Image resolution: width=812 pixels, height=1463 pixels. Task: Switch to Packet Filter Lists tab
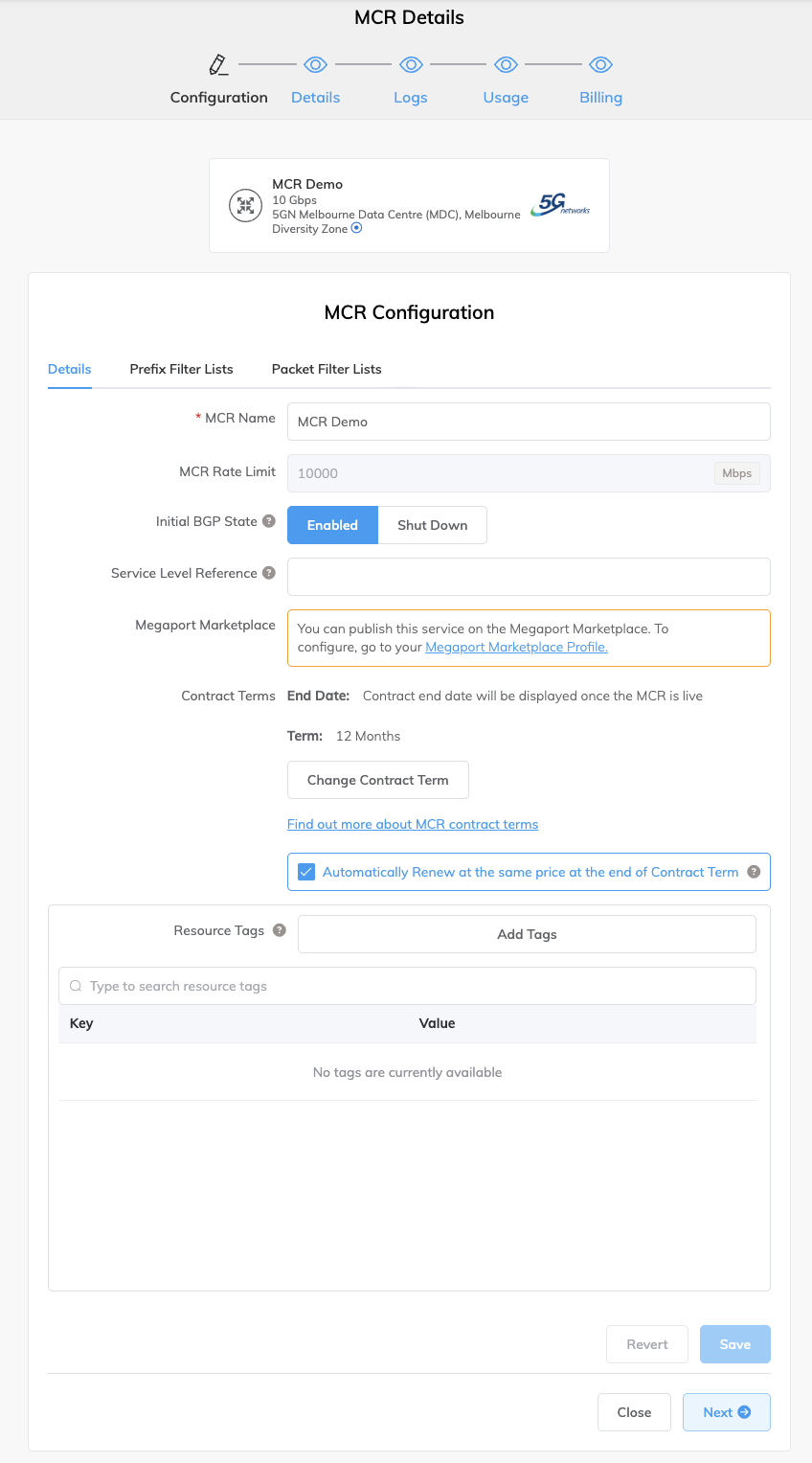pyautogui.click(x=327, y=369)
